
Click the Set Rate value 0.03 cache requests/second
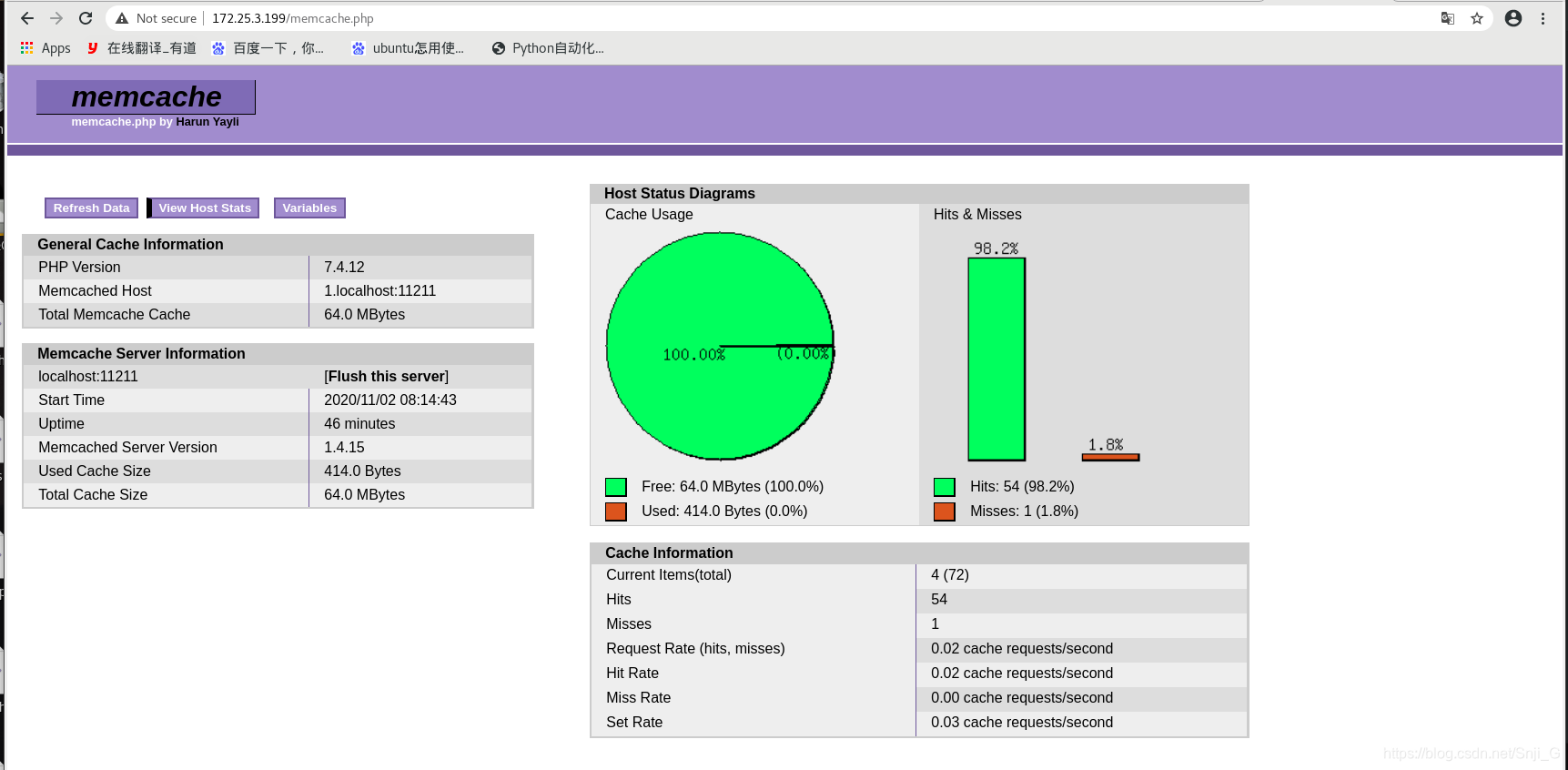(x=1022, y=723)
